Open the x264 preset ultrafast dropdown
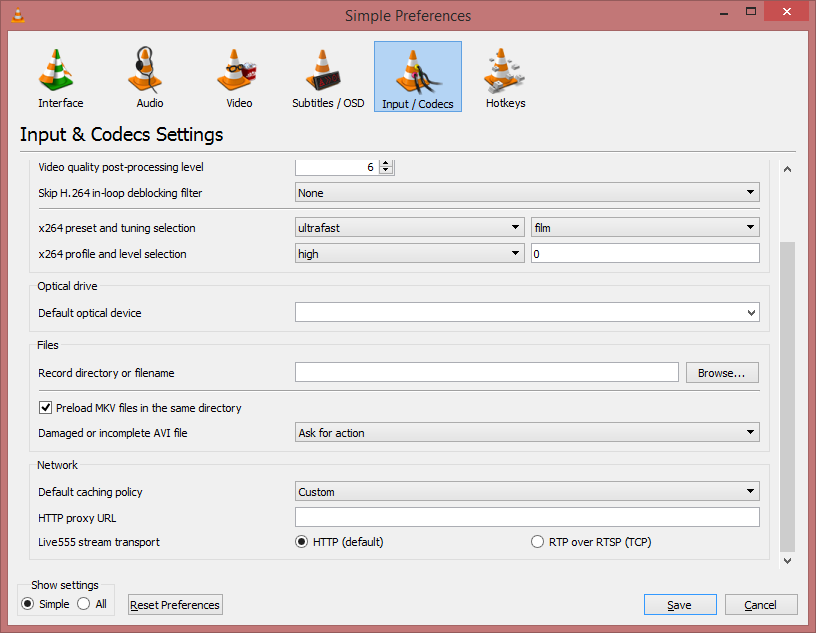This screenshot has width=816, height=633. 410,227
